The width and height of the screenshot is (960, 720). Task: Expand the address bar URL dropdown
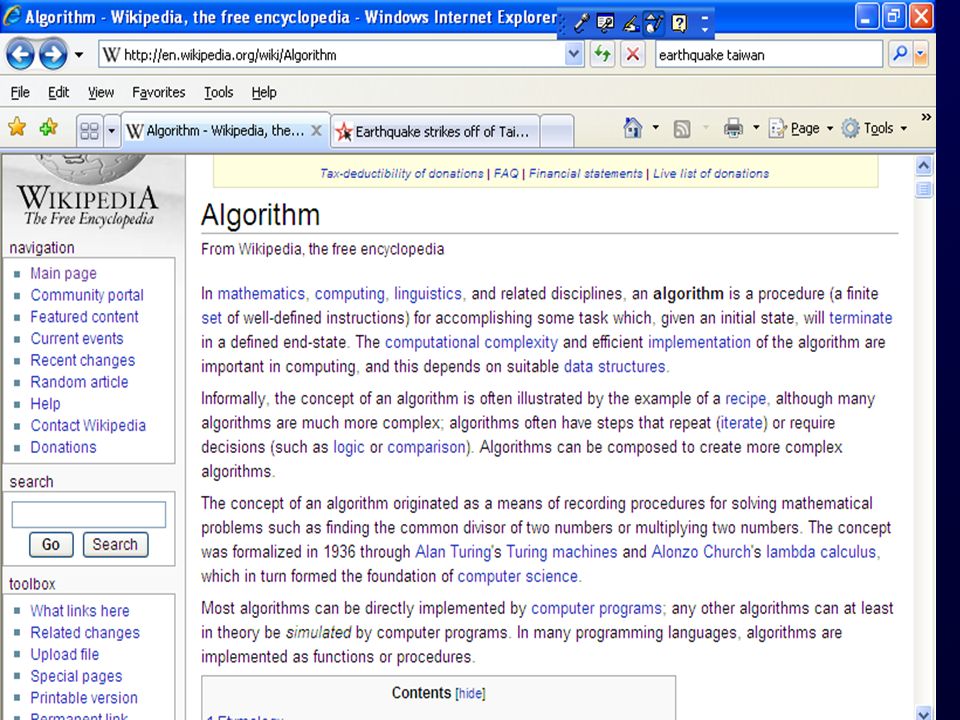[574, 54]
